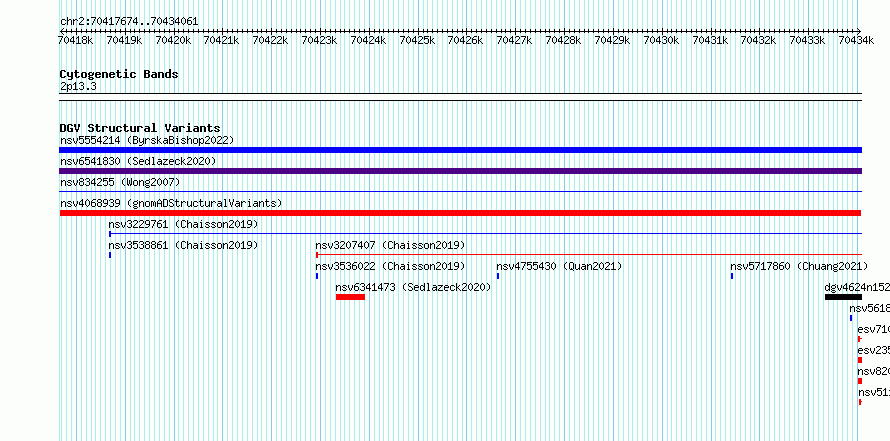Viewport: 890px width, 441px height.
Task: Click the 2p13.3 band label
Action: [78, 86]
